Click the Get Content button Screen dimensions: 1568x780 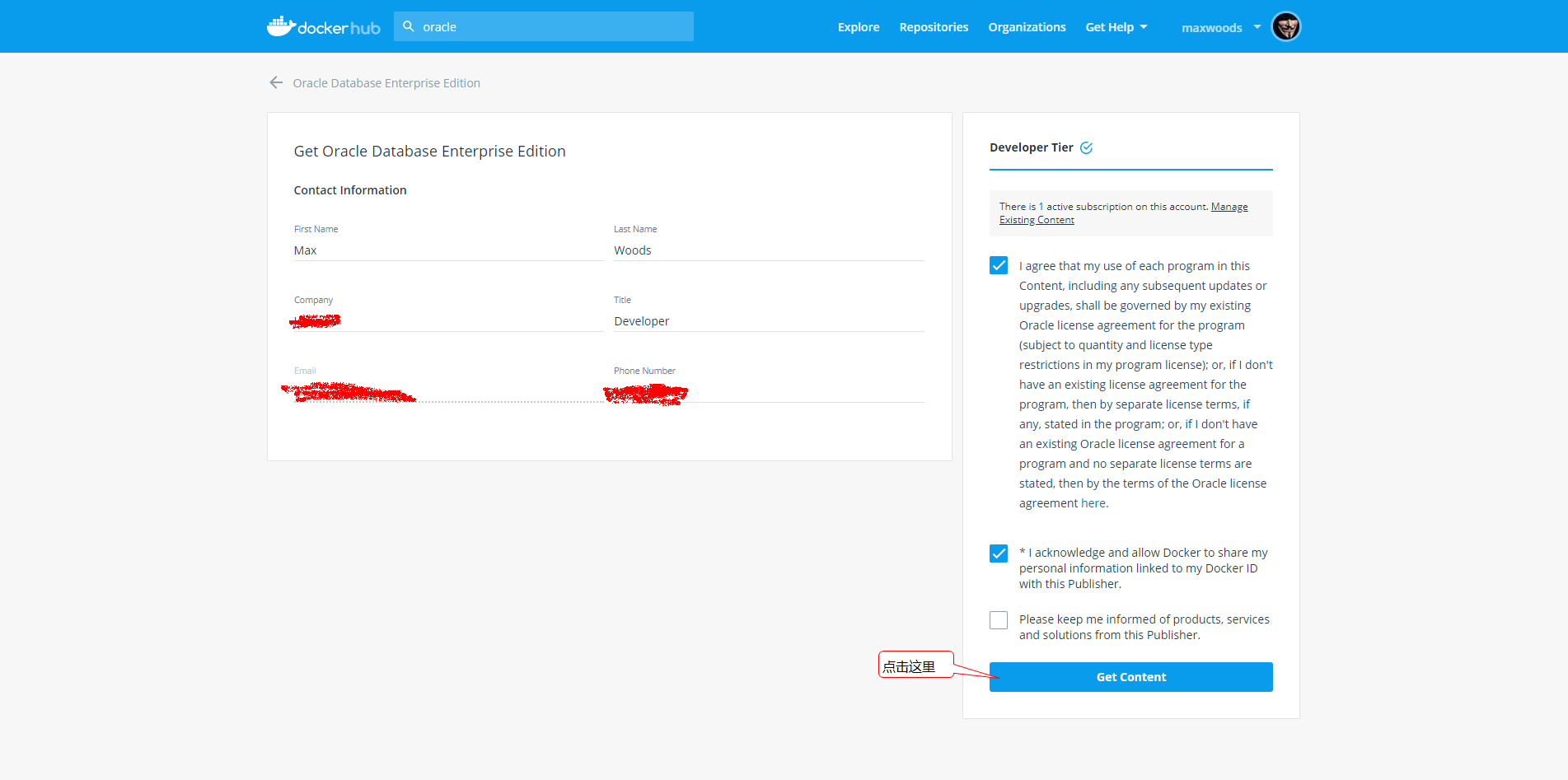click(1130, 676)
